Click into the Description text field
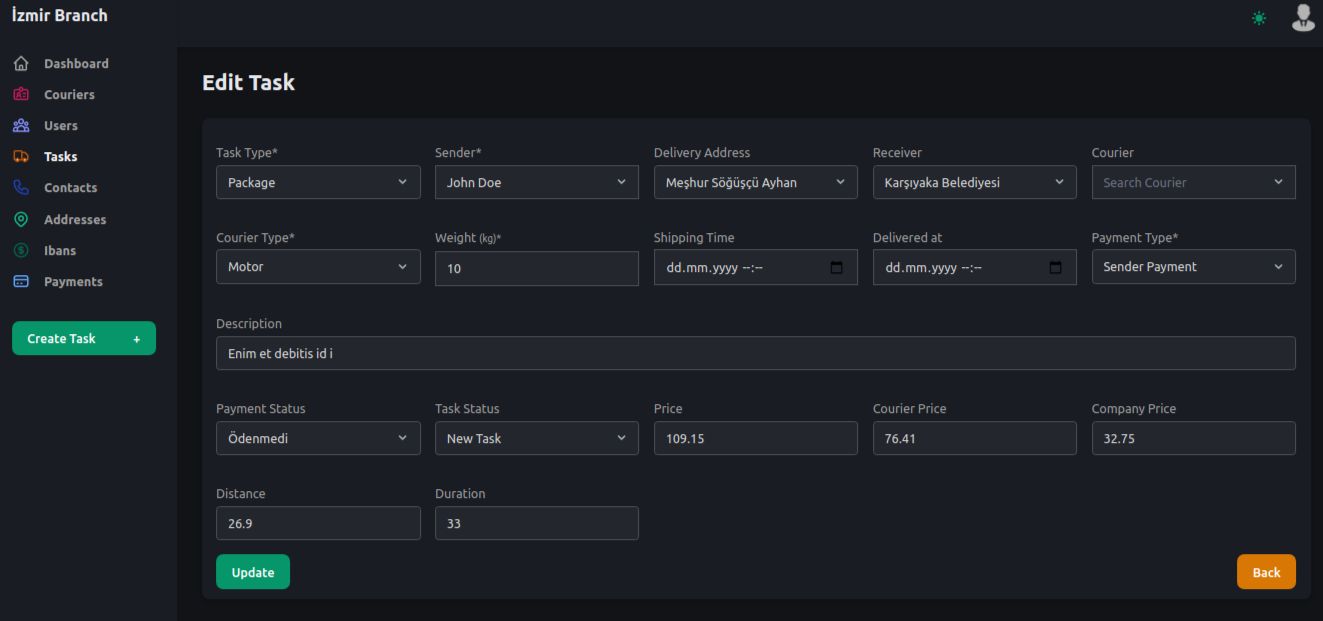The height and width of the screenshot is (621, 1323). (755, 353)
